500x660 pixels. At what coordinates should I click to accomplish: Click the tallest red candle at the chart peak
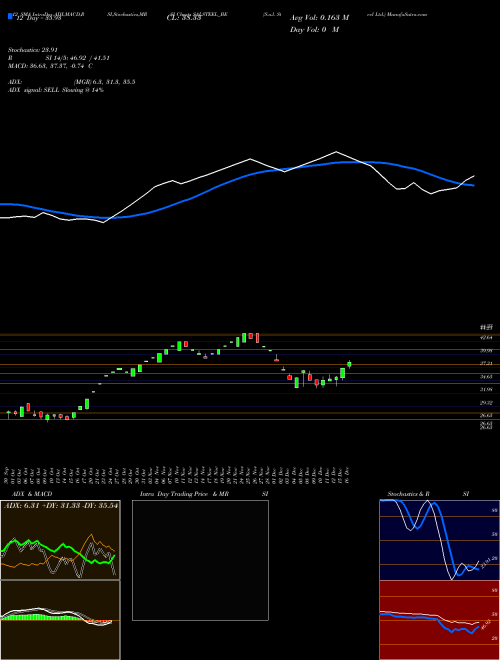click(257, 338)
